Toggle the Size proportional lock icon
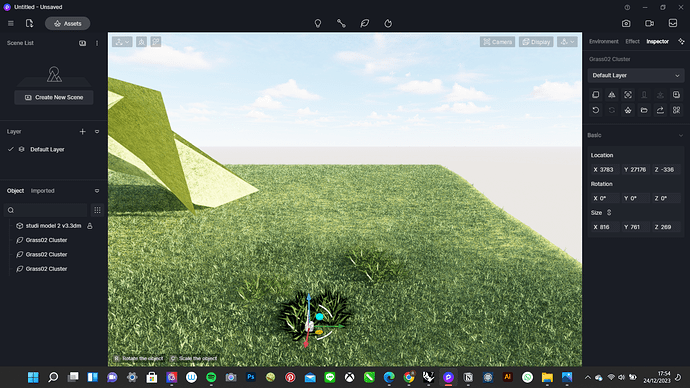 tap(609, 212)
